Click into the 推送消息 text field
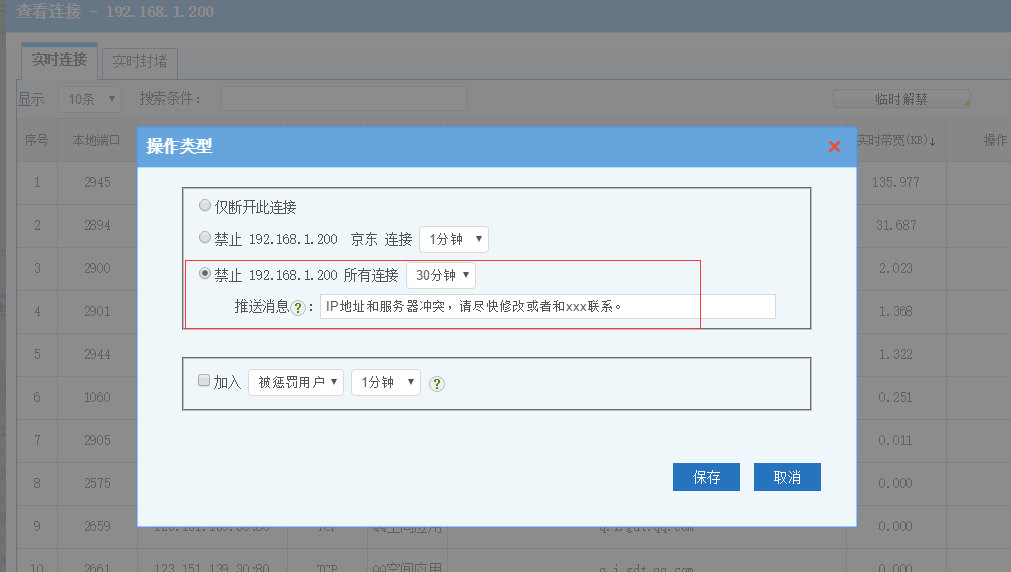Screen dimensions: 1011x572 [547, 306]
